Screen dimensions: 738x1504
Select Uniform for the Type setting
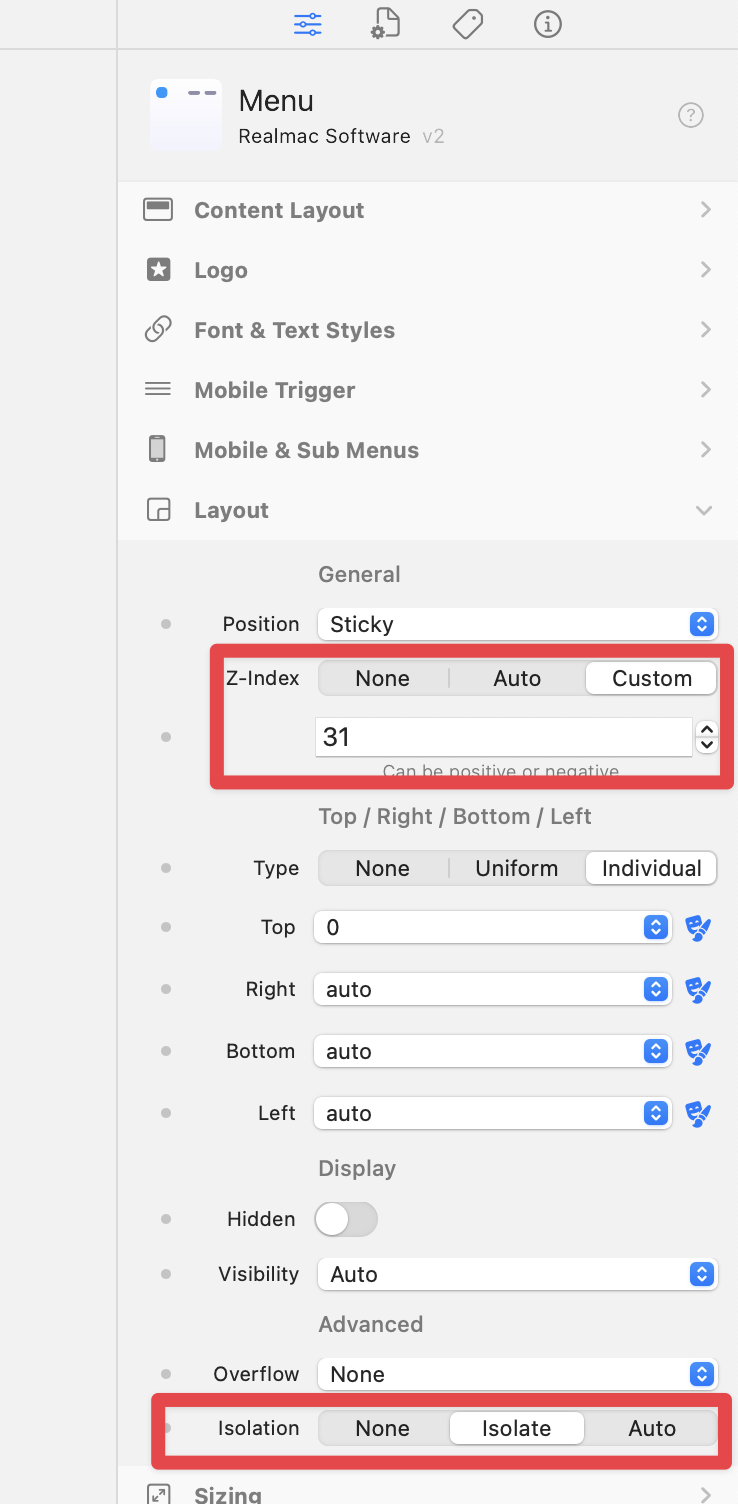[517, 868]
